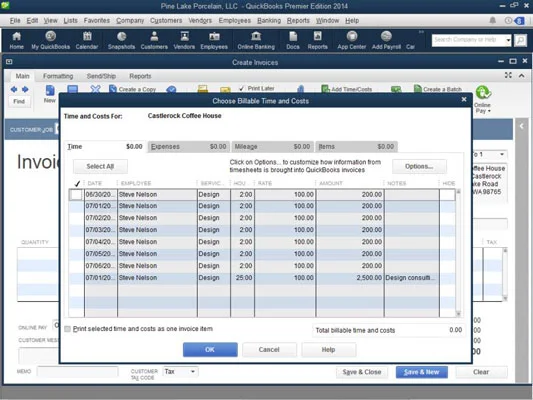The height and width of the screenshot is (400, 533).
Task: Toggle the Print Later checkbox
Action: click(241, 88)
